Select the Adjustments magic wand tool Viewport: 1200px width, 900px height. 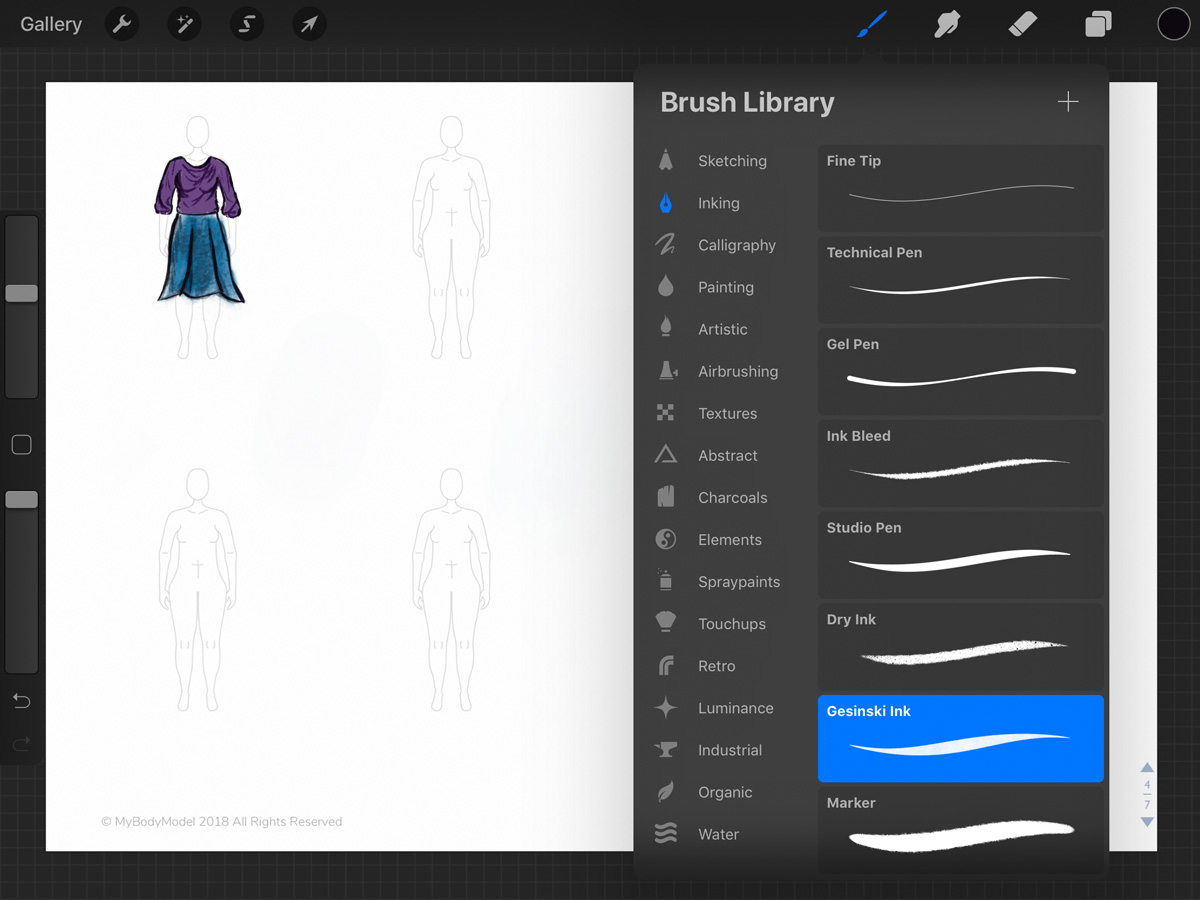click(x=184, y=23)
